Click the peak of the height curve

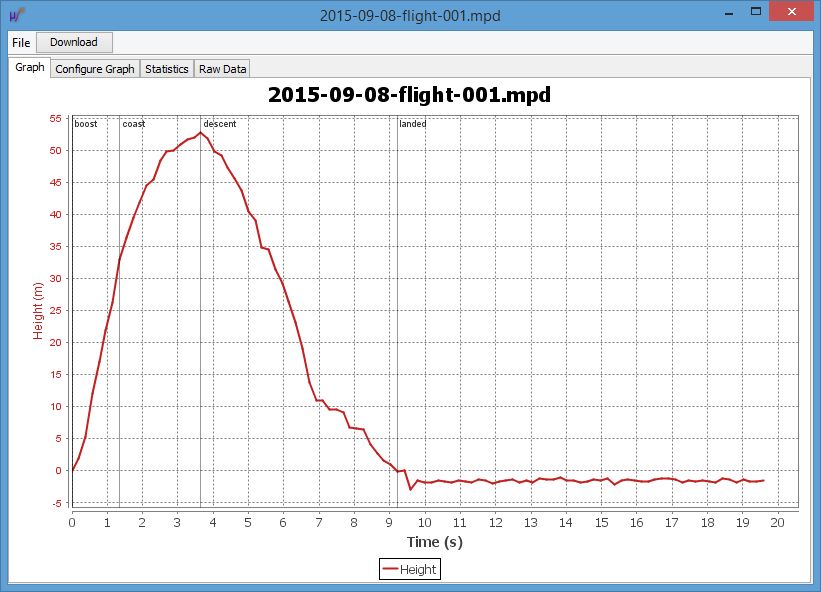(x=201, y=132)
